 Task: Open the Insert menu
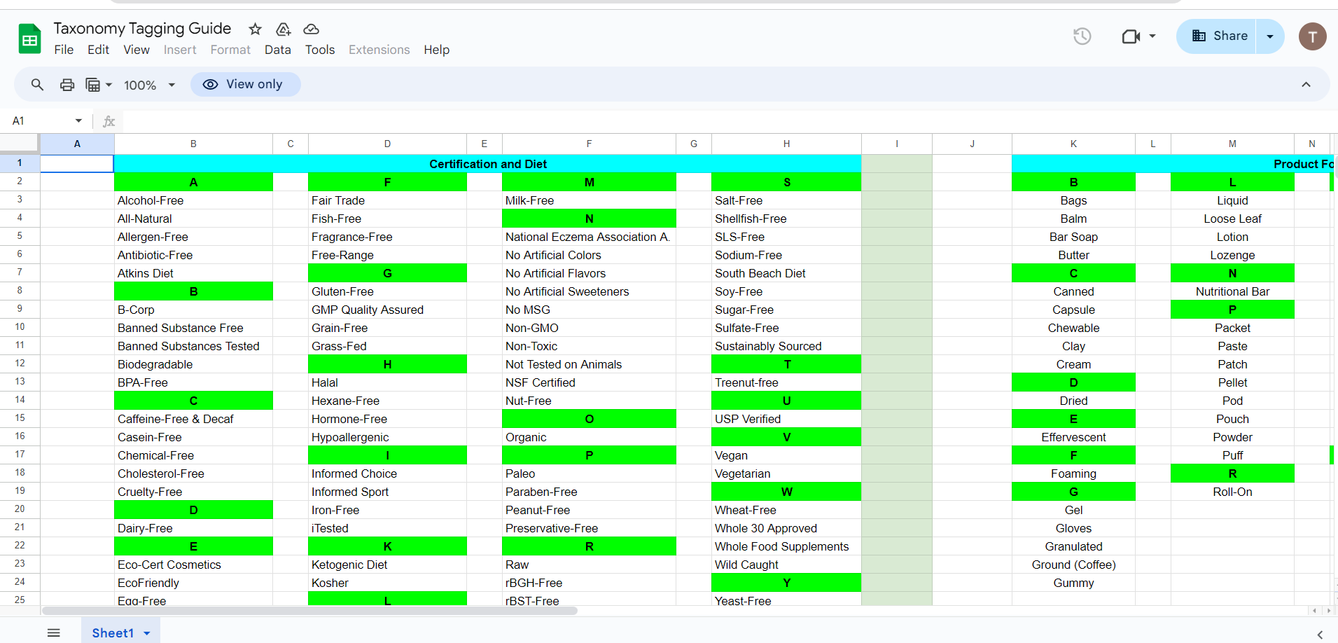[180, 50]
